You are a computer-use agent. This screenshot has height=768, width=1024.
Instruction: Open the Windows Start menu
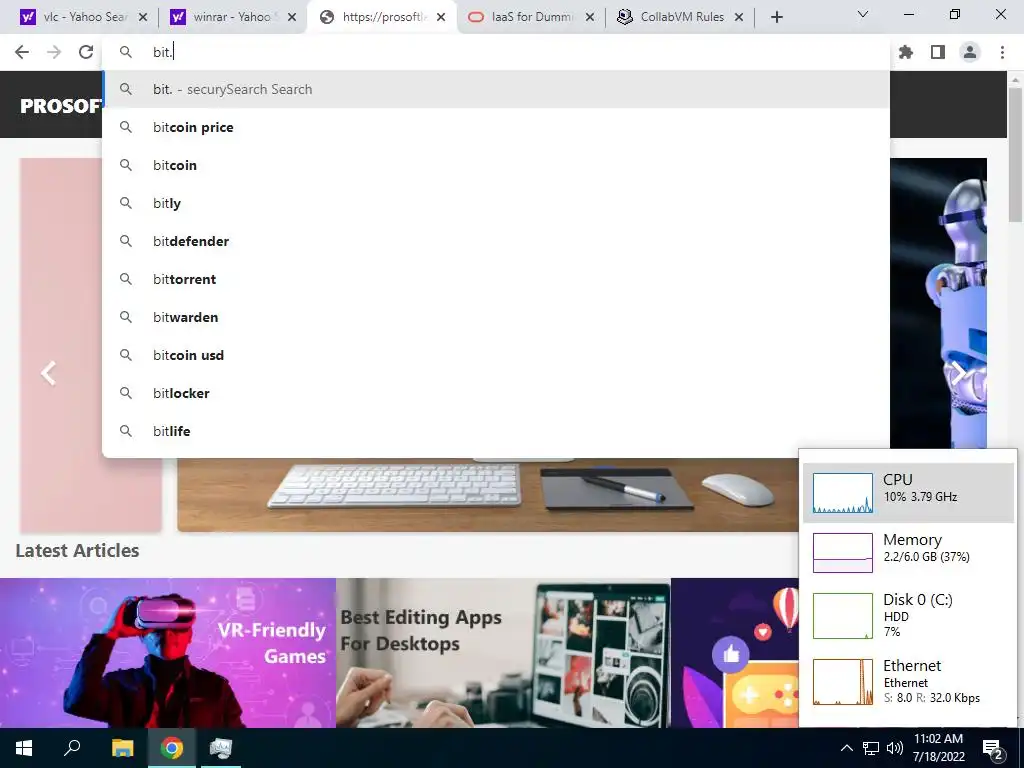click(x=24, y=748)
